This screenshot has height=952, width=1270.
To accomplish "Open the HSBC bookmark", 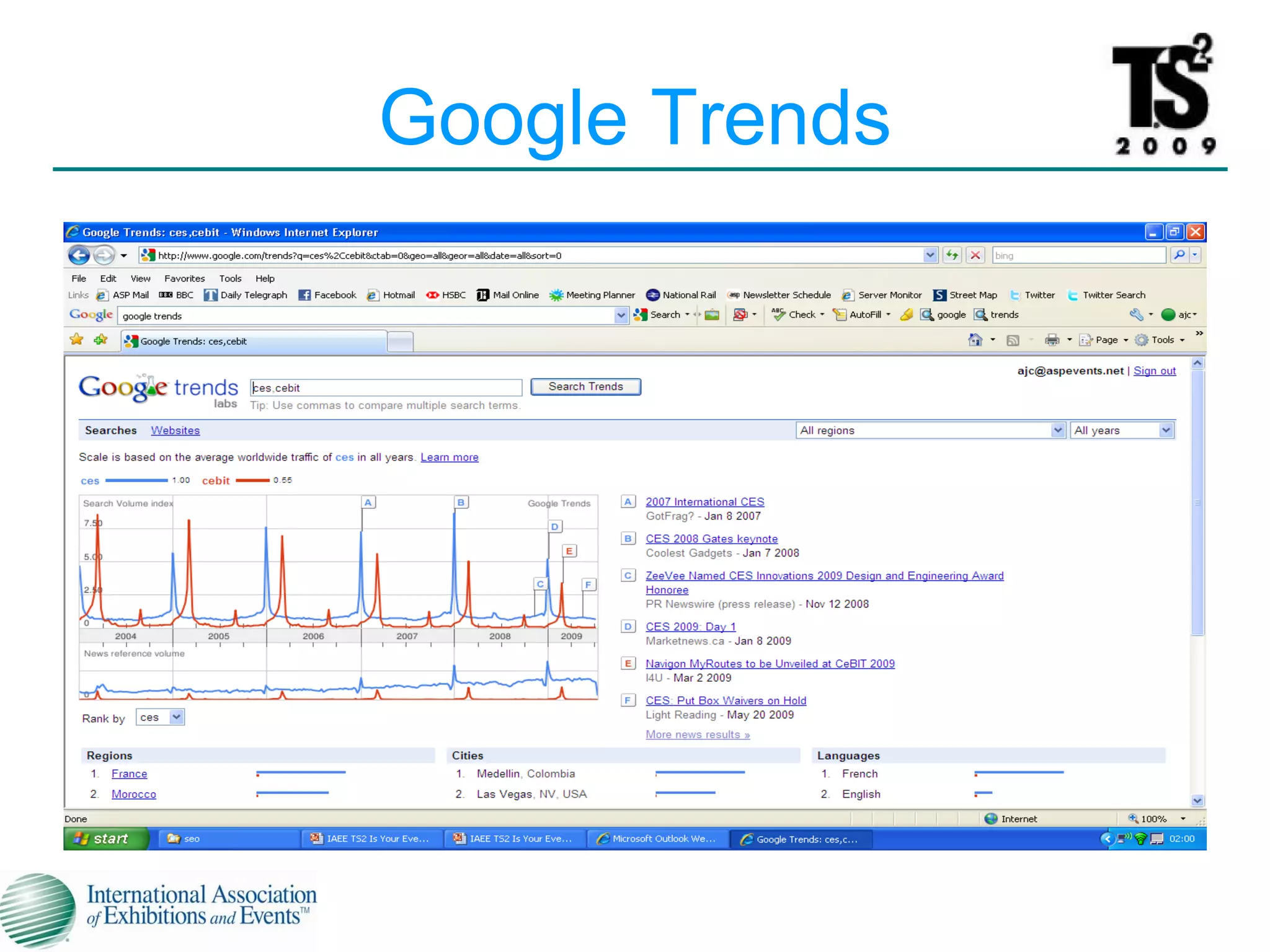I will tap(446, 295).
